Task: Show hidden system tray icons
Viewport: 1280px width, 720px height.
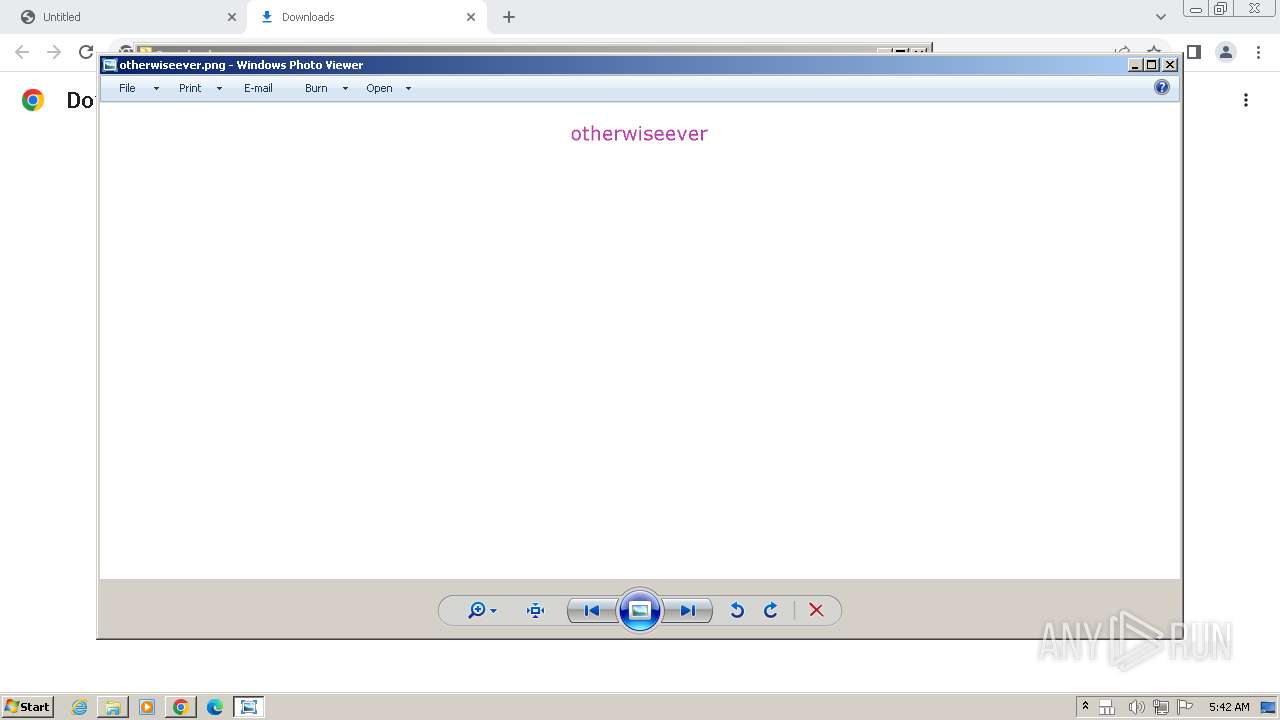Action: 1085,706
